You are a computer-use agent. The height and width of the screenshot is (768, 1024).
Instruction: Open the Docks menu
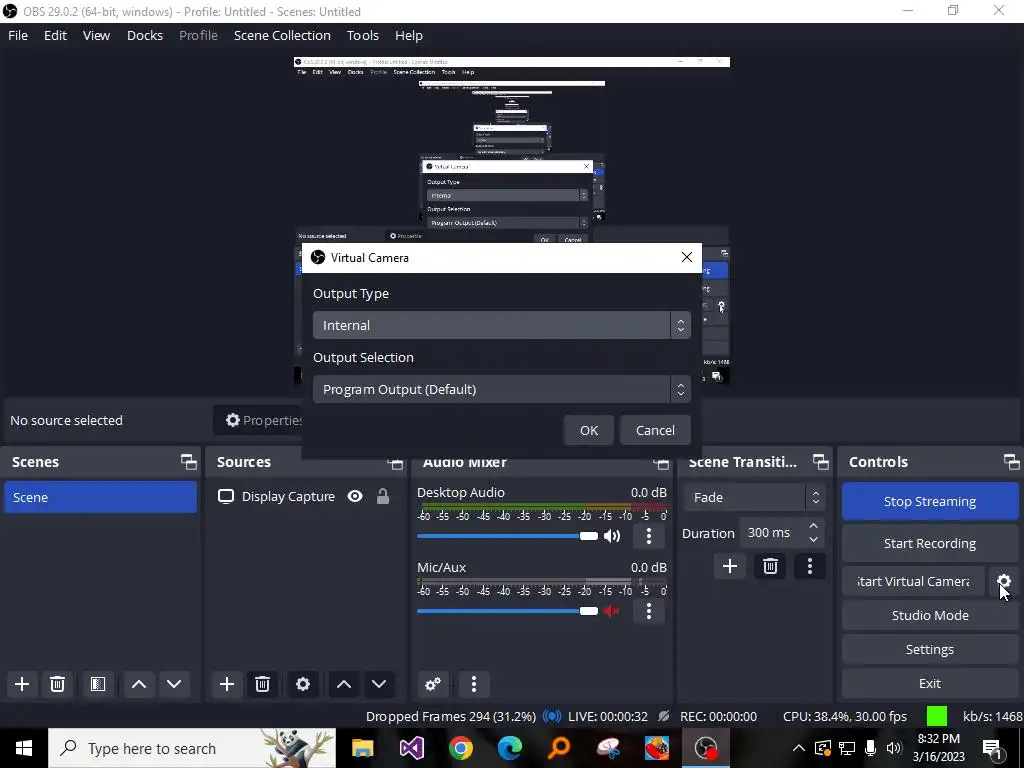145,35
